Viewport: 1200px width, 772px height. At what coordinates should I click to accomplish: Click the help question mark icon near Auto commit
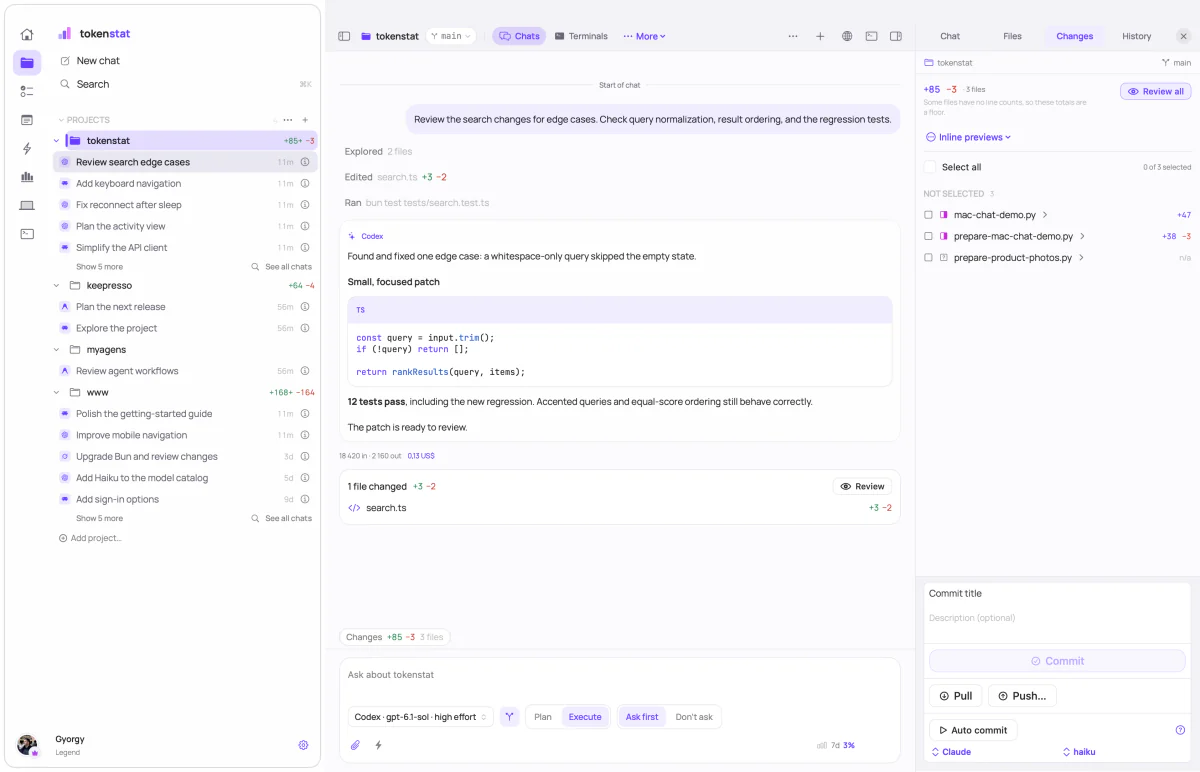(1180, 730)
